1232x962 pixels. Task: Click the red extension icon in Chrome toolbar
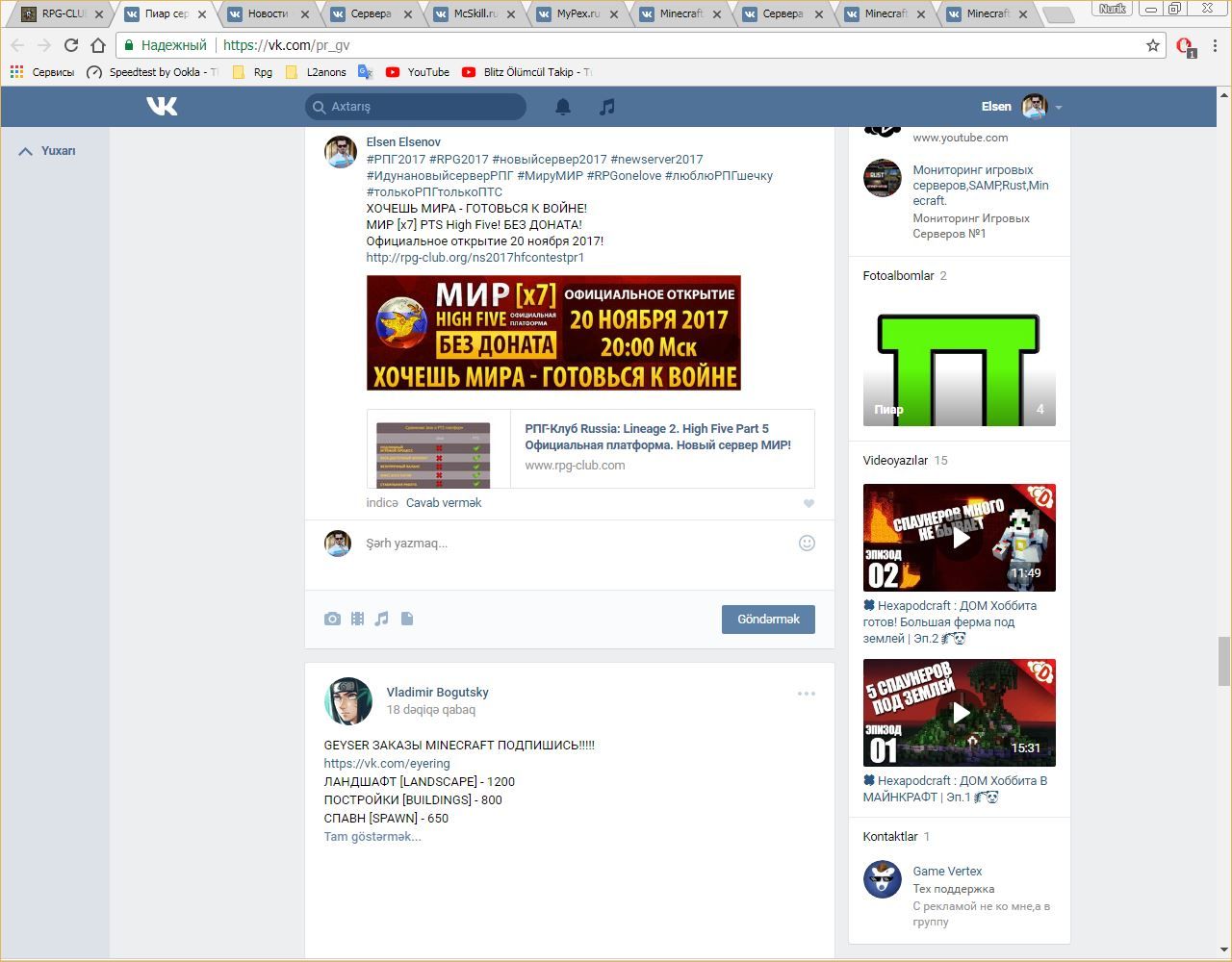coord(1185,45)
